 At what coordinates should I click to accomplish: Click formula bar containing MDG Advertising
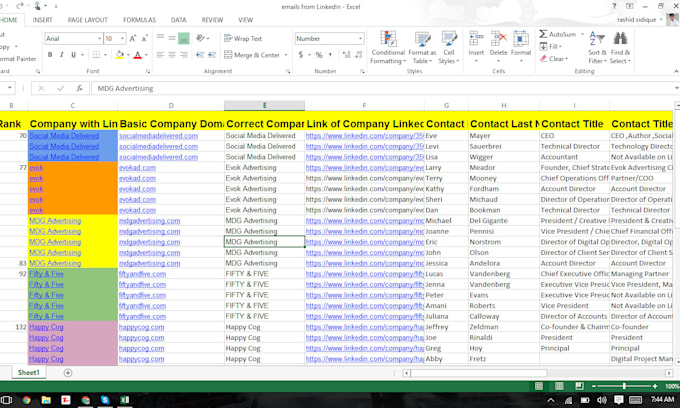click(382, 88)
